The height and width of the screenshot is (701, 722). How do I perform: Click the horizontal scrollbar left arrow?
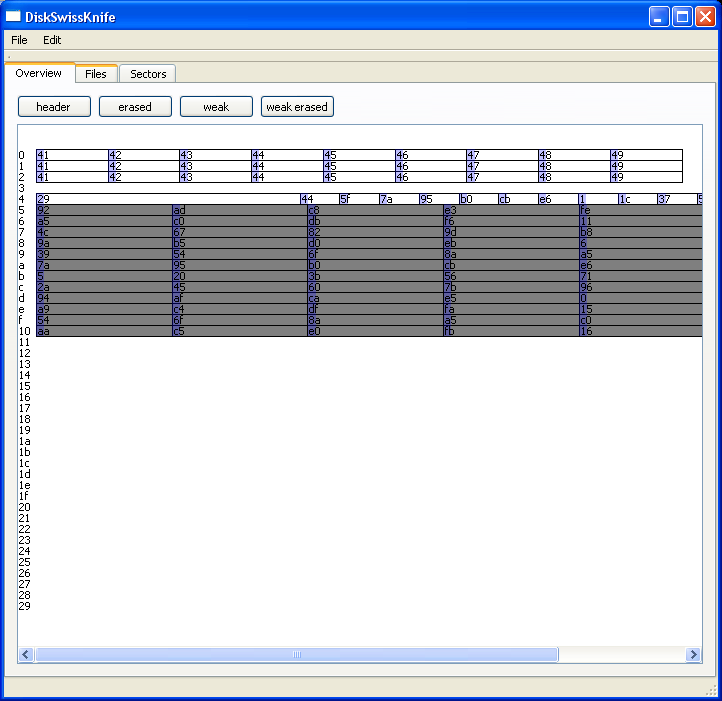coord(26,655)
